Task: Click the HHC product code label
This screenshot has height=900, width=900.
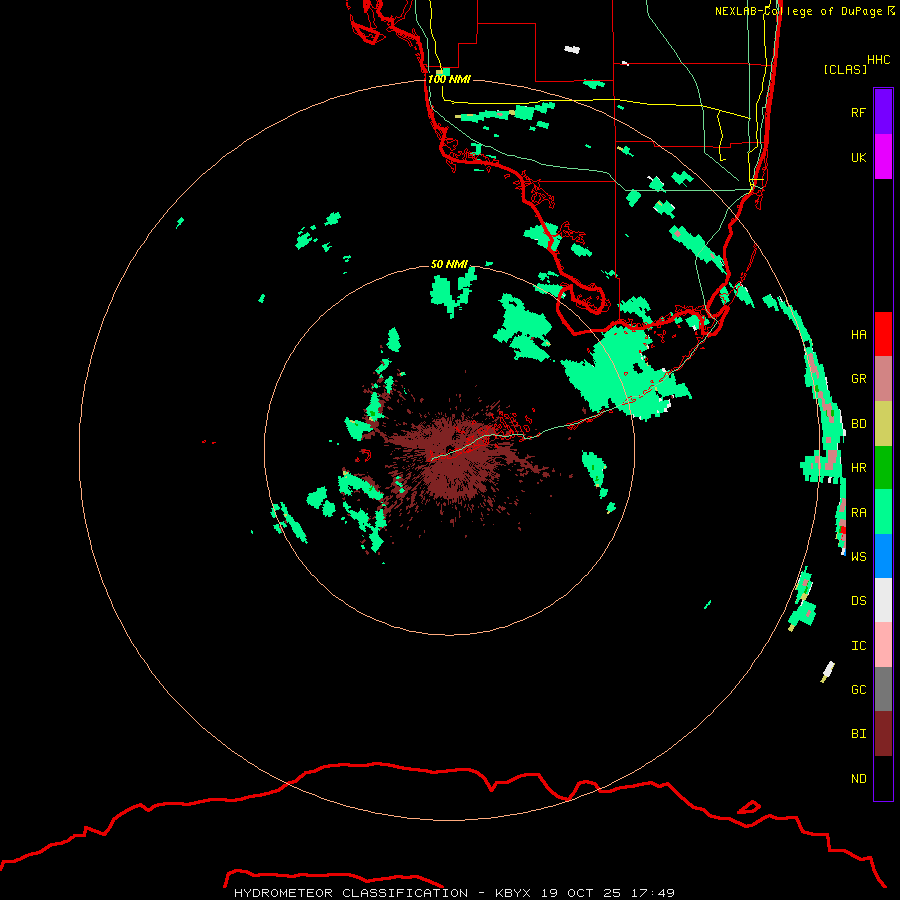Action: 878,60
